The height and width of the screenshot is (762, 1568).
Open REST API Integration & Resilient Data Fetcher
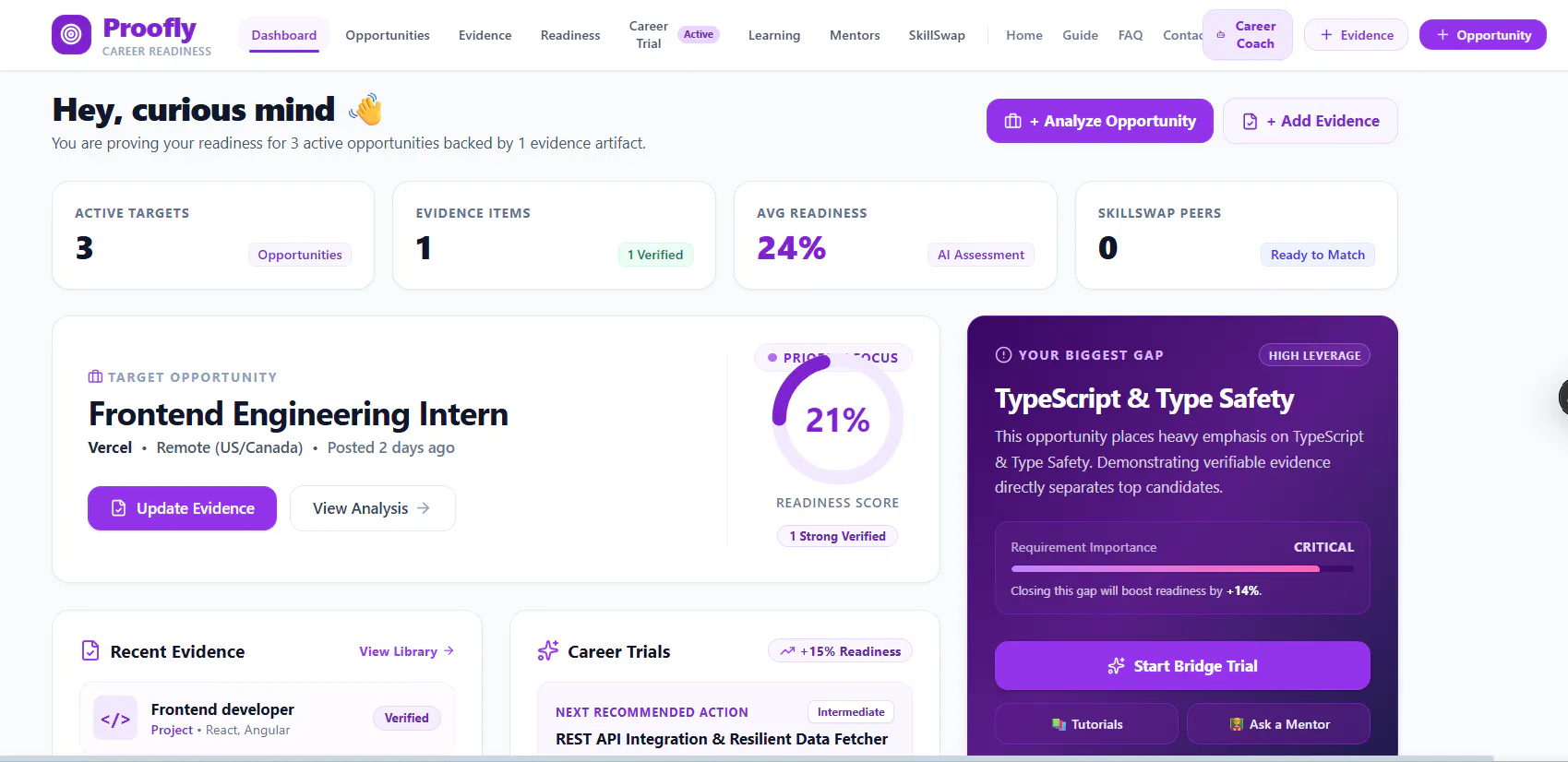coord(722,739)
